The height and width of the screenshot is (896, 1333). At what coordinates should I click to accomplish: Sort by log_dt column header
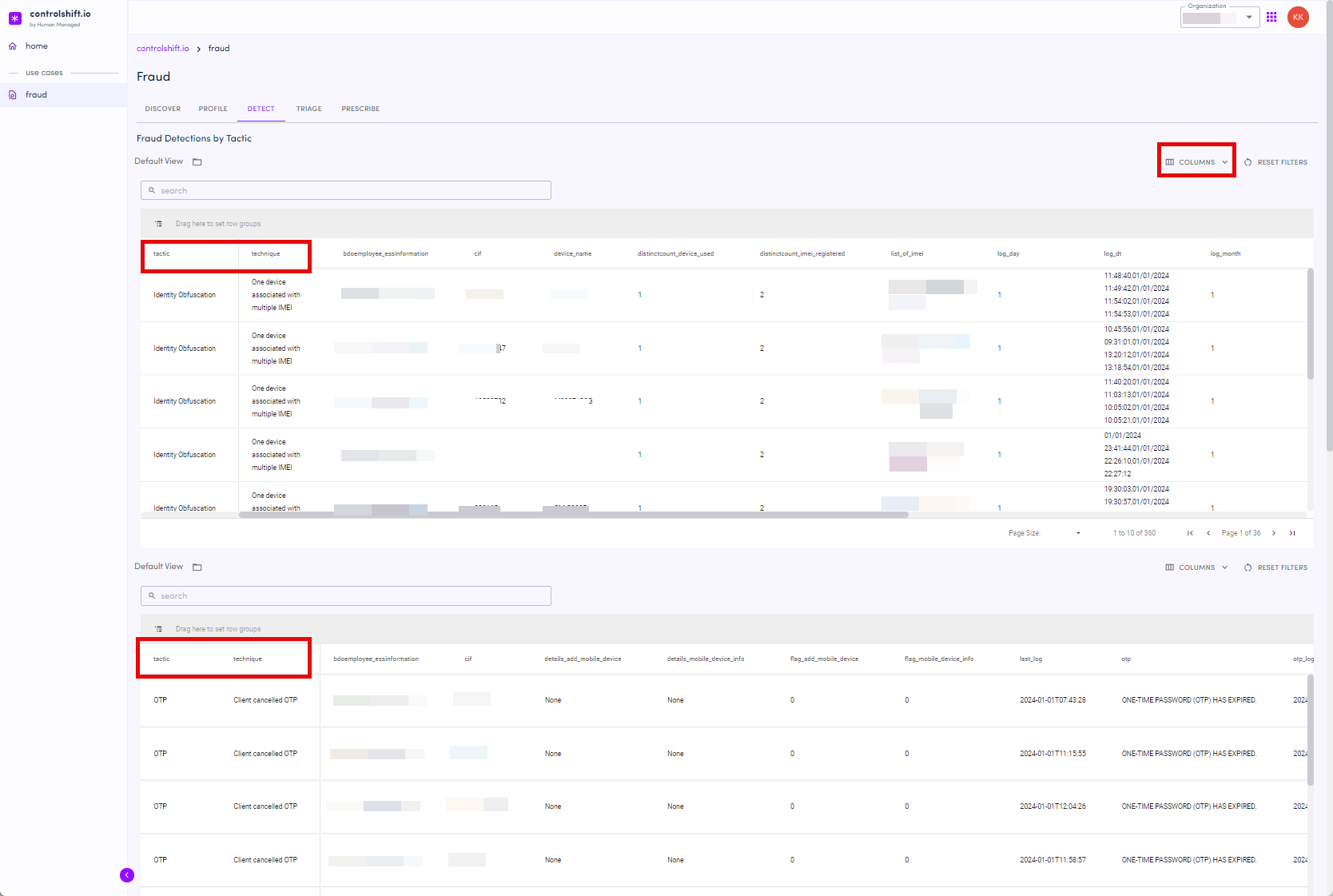pyautogui.click(x=1112, y=254)
